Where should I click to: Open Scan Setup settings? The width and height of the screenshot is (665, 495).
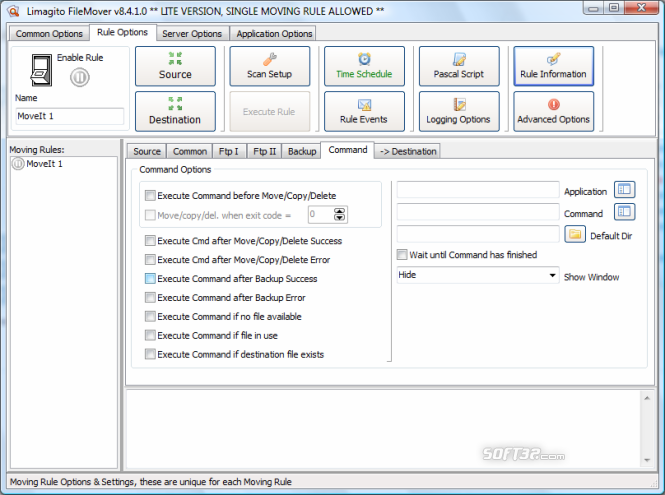[x=270, y=66]
